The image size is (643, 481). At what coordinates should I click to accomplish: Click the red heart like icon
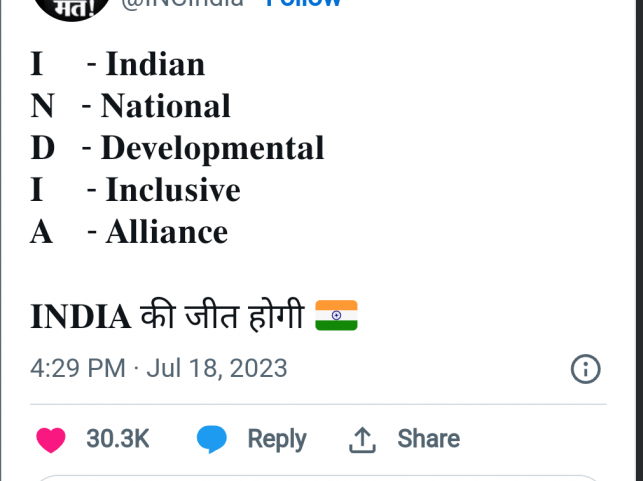click(51, 439)
